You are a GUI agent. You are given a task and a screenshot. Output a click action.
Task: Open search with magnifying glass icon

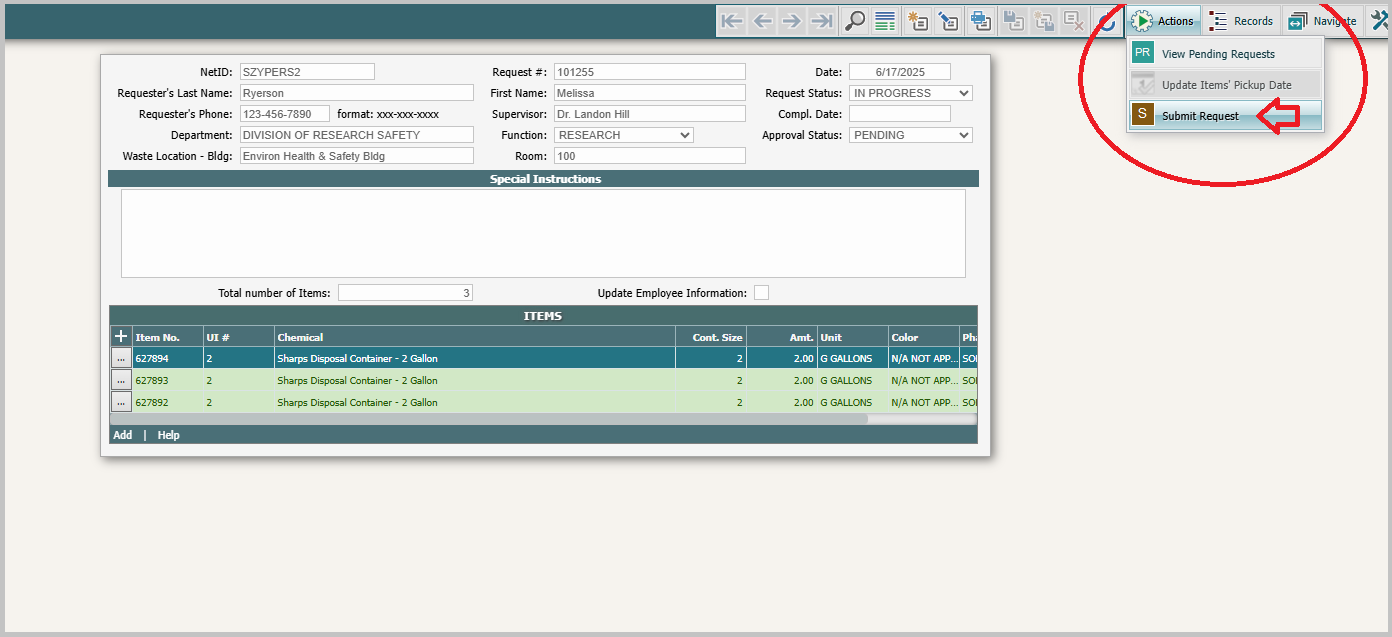[x=855, y=21]
